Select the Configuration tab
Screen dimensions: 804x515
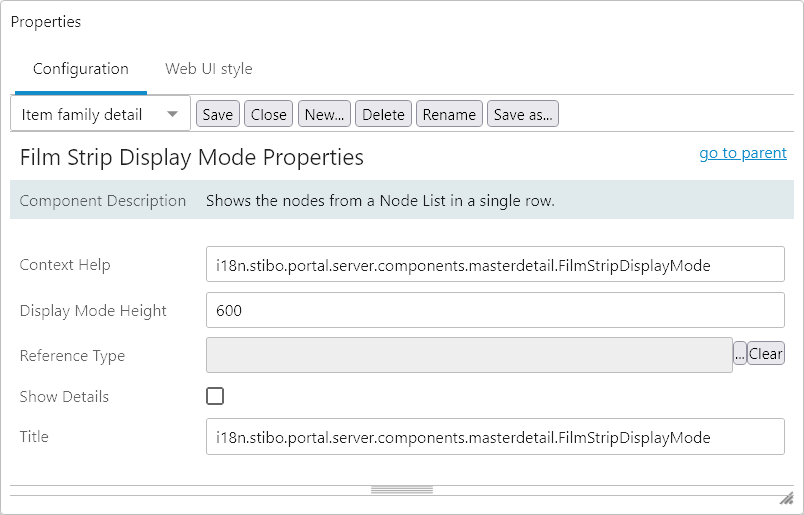(x=81, y=69)
